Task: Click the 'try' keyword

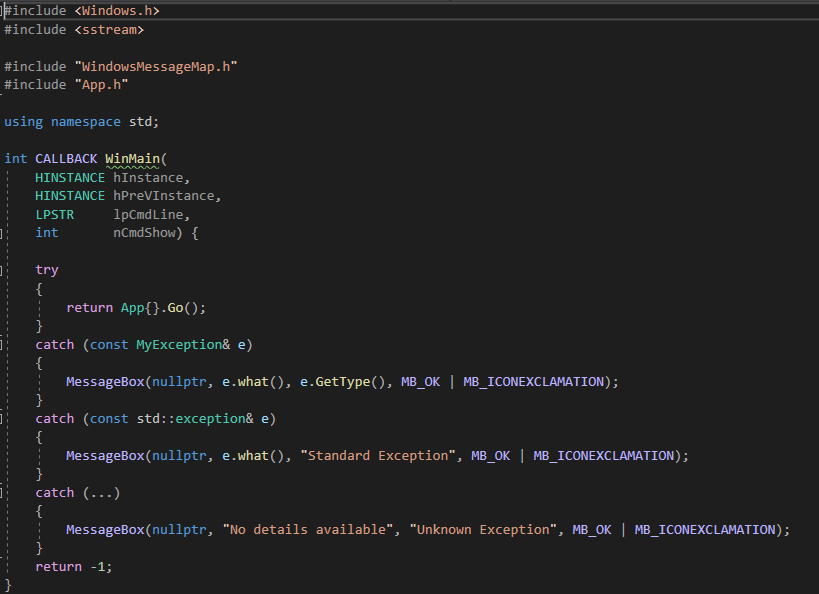Action: coord(46,270)
